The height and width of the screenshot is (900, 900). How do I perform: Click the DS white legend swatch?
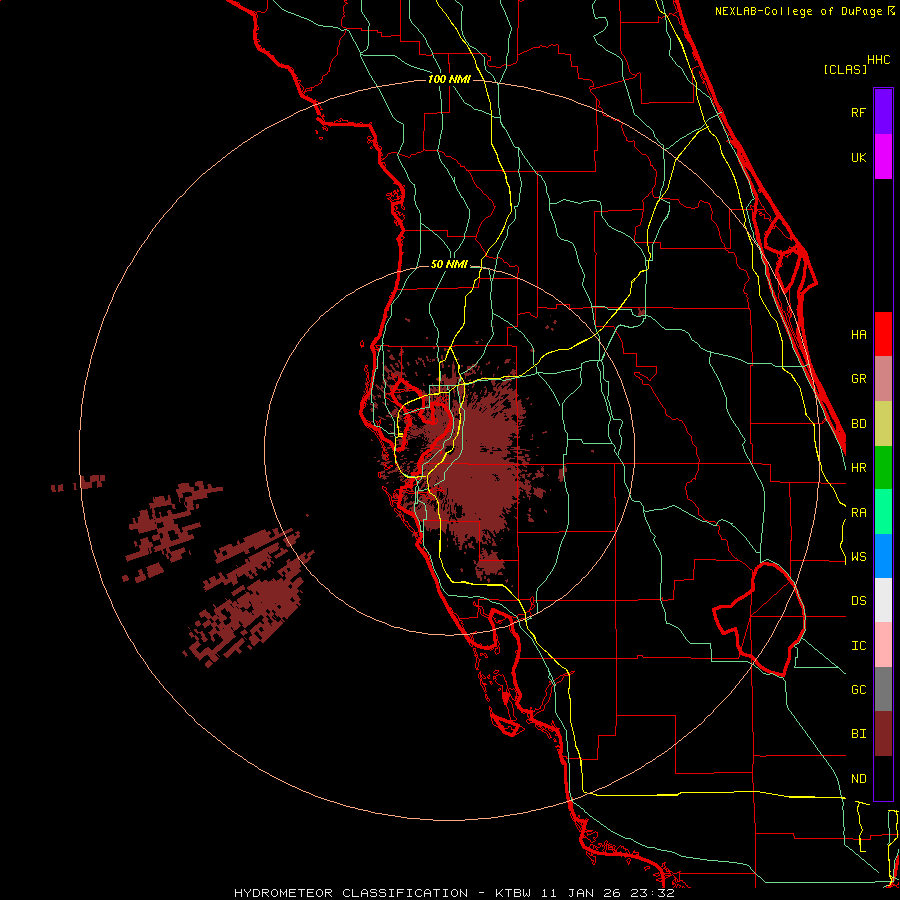pos(883,600)
